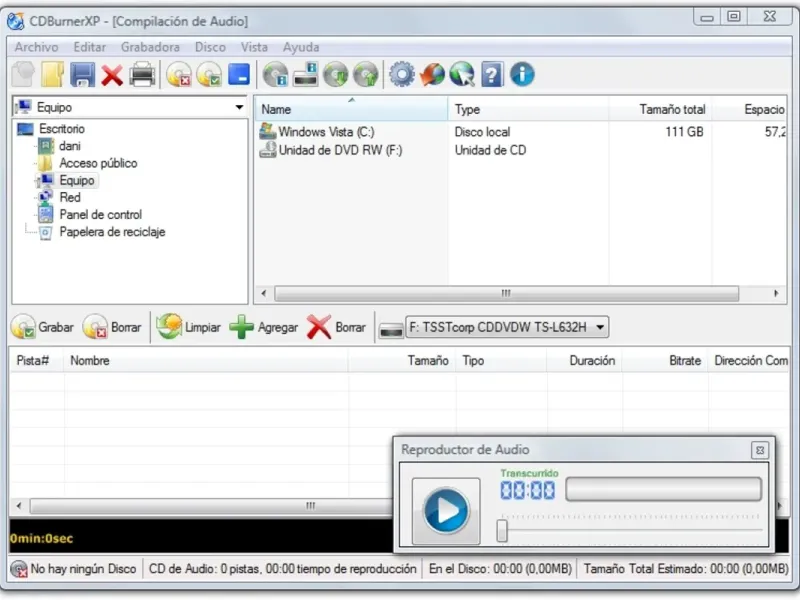Sort by Tamaño total column header
This screenshot has width=800, height=600.
coord(660,109)
